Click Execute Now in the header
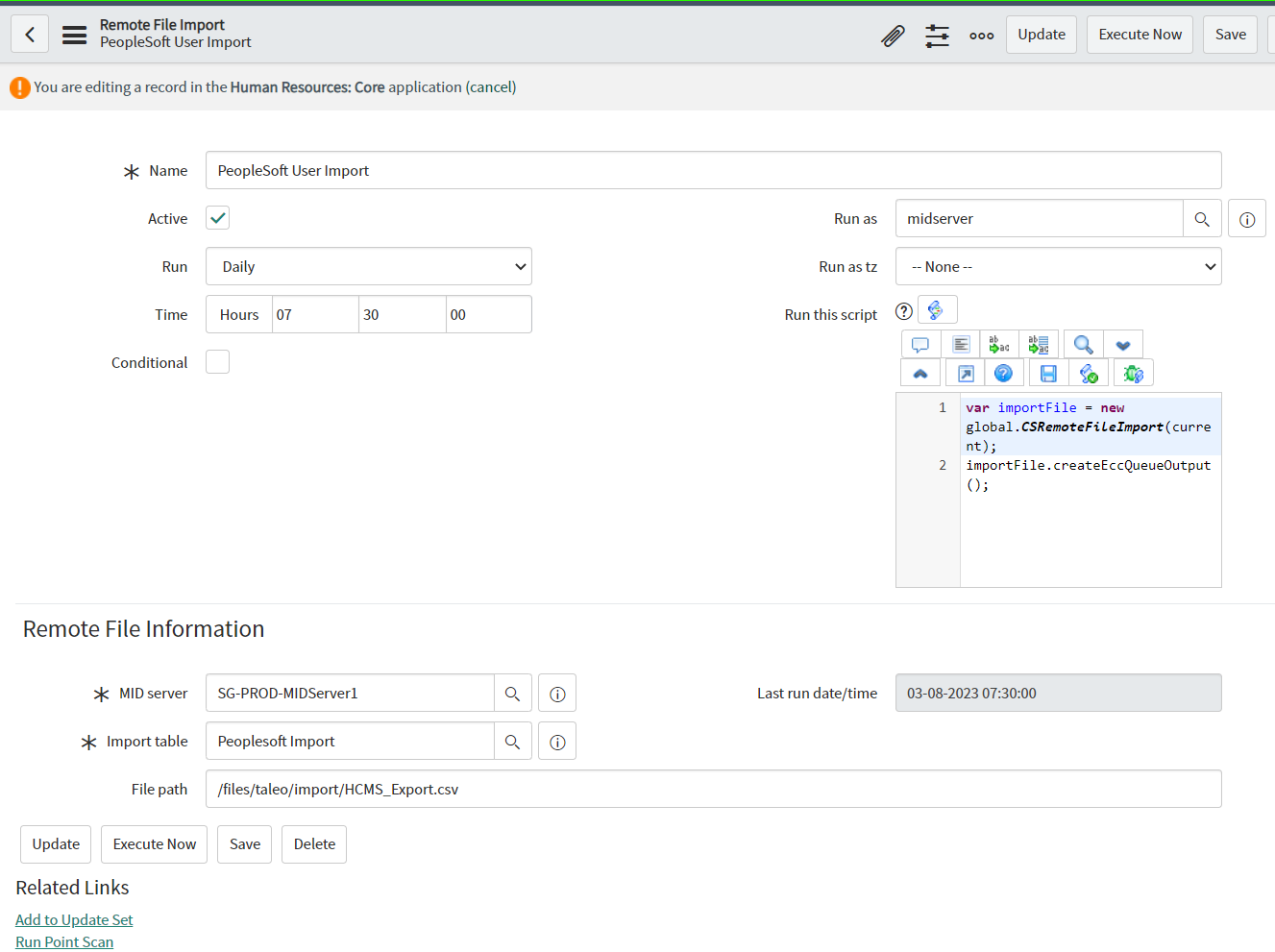 (1140, 35)
